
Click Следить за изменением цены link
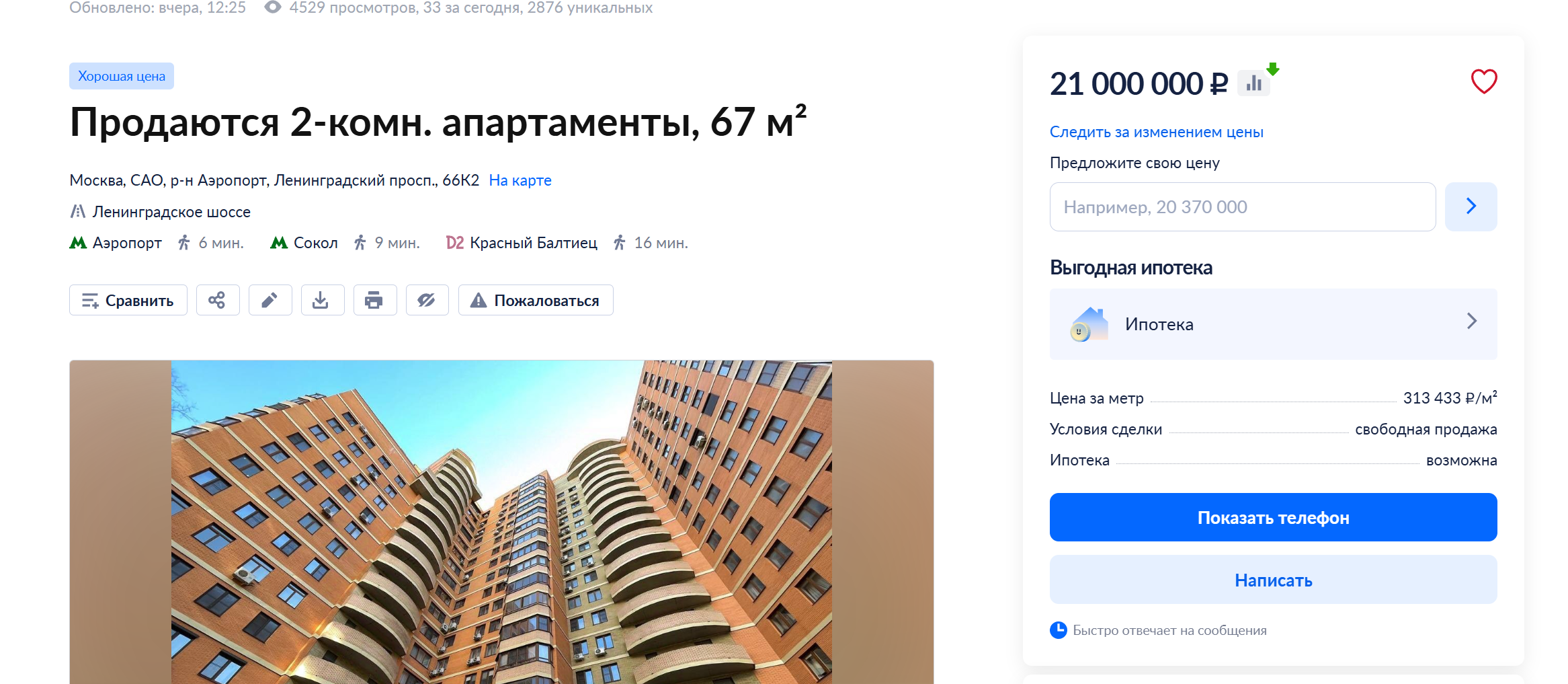tap(1157, 132)
